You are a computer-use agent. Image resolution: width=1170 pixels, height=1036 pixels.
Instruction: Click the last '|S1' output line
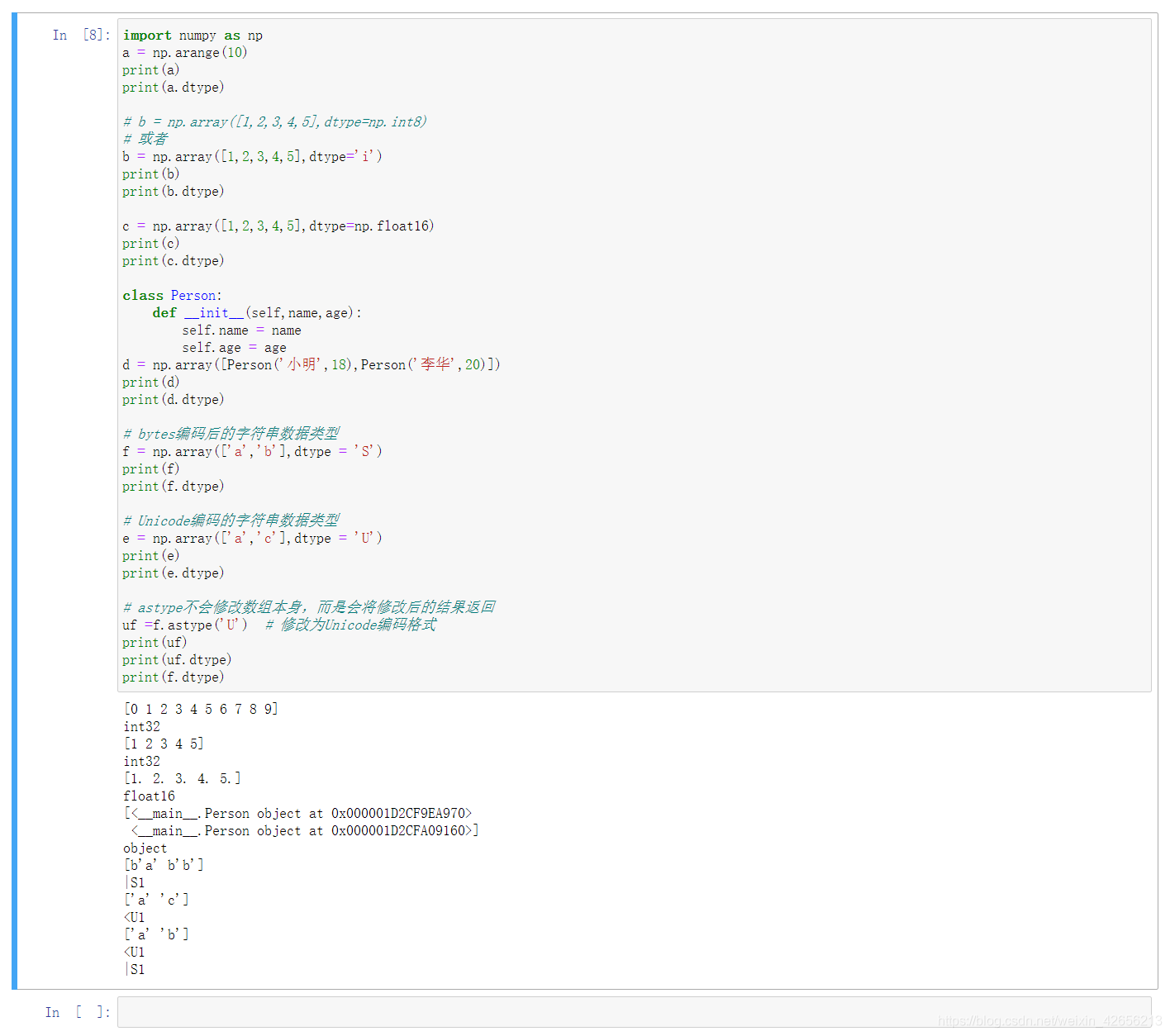point(135,970)
